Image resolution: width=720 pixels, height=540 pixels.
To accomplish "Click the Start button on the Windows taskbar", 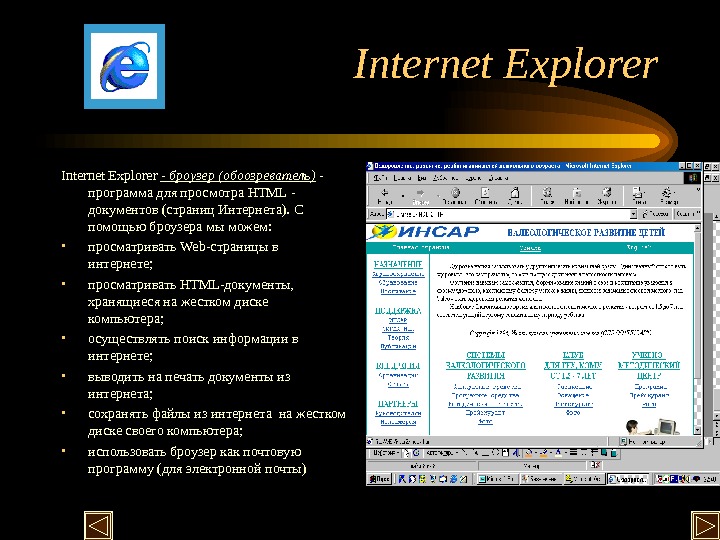I will [379, 479].
